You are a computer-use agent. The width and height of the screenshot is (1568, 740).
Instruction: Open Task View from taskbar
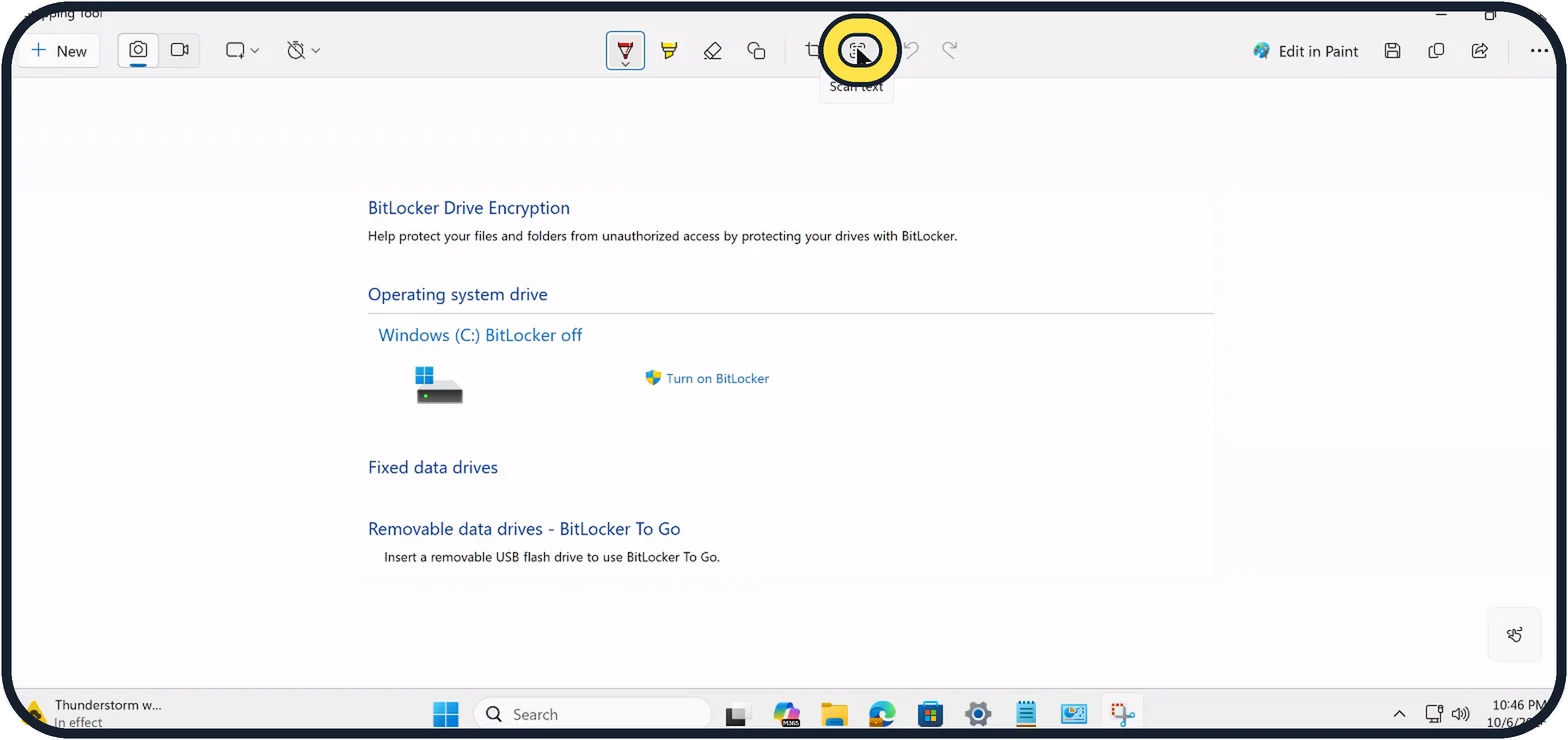[x=738, y=714]
